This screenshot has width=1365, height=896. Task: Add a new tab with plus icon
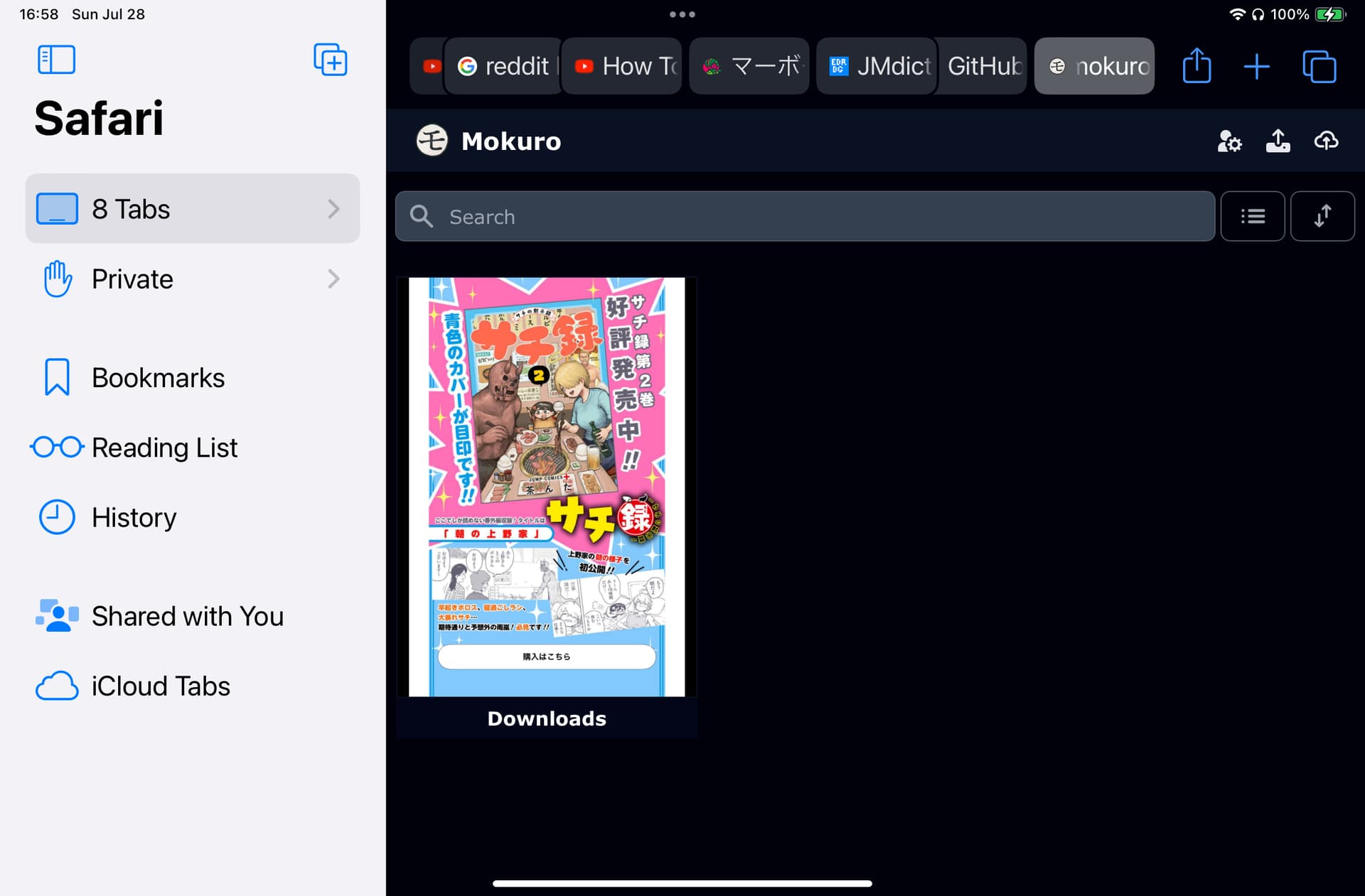pyautogui.click(x=1257, y=67)
